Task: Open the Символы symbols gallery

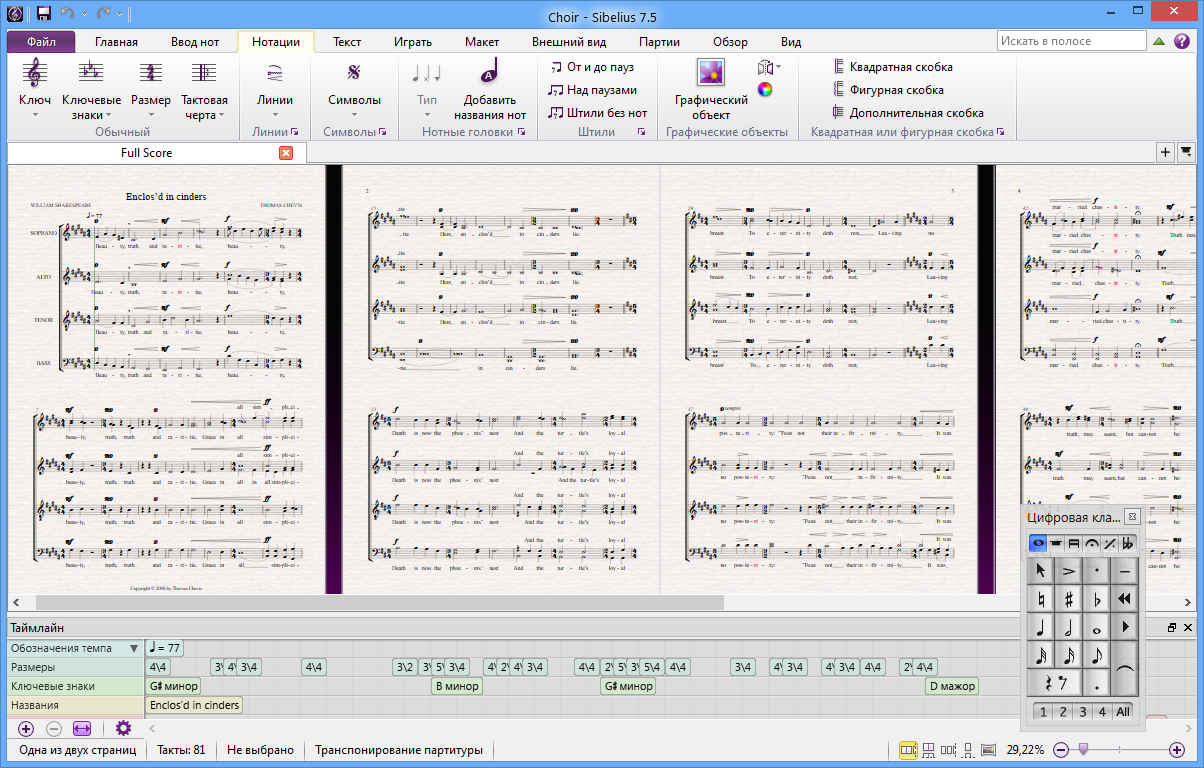Action: 354,88
